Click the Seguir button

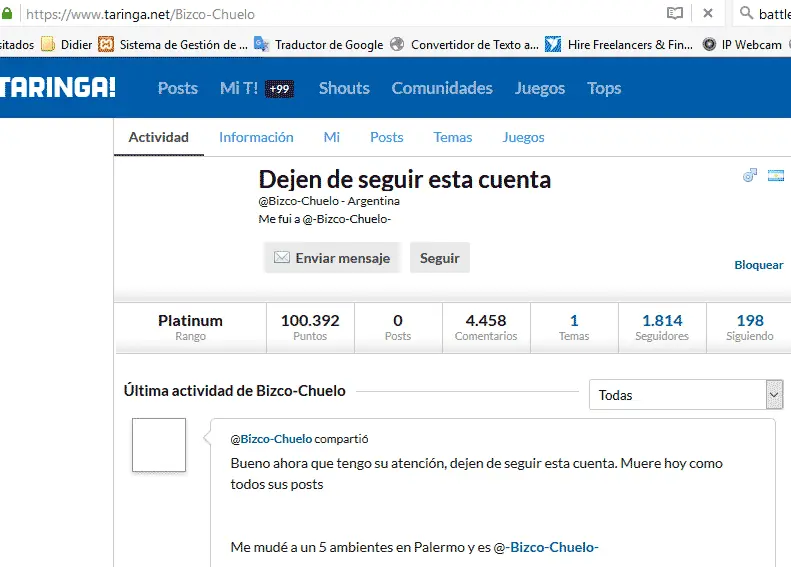pyautogui.click(x=439, y=258)
